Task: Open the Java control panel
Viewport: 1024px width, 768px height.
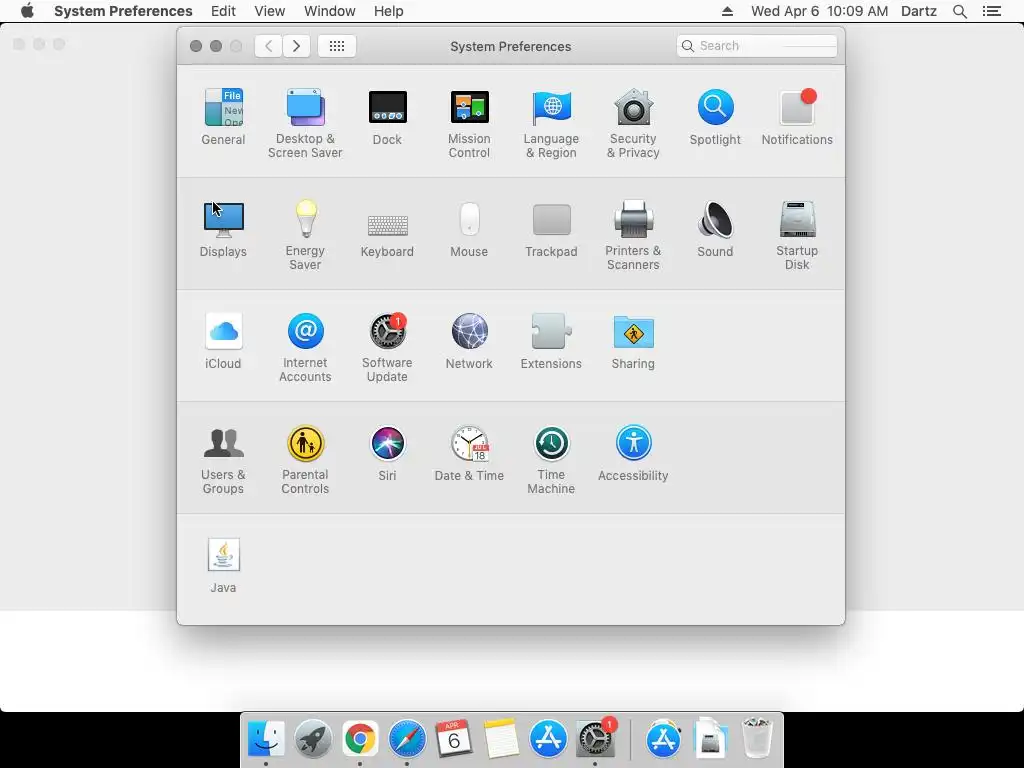Action: point(223,566)
